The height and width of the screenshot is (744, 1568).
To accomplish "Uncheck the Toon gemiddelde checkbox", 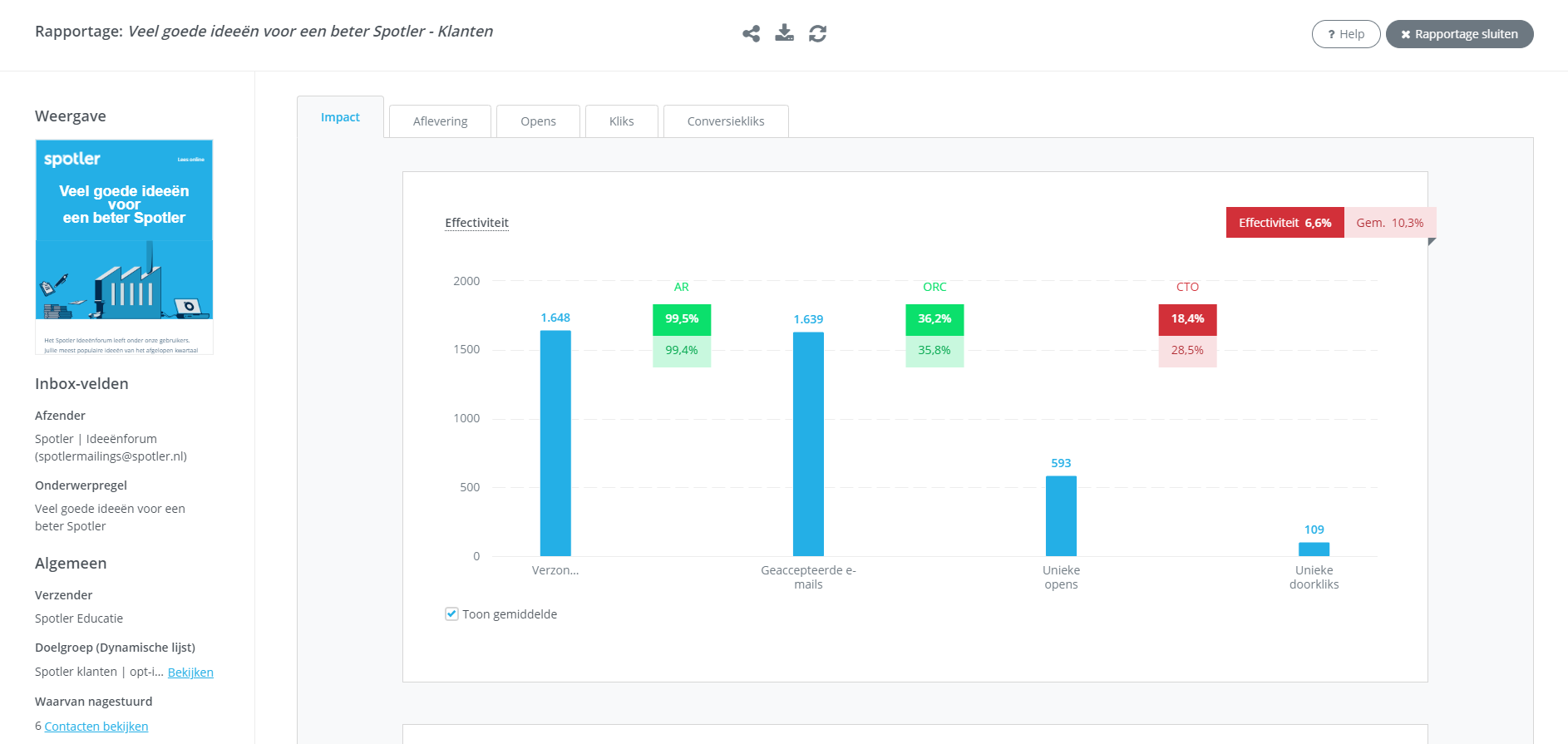I will pos(451,614).
